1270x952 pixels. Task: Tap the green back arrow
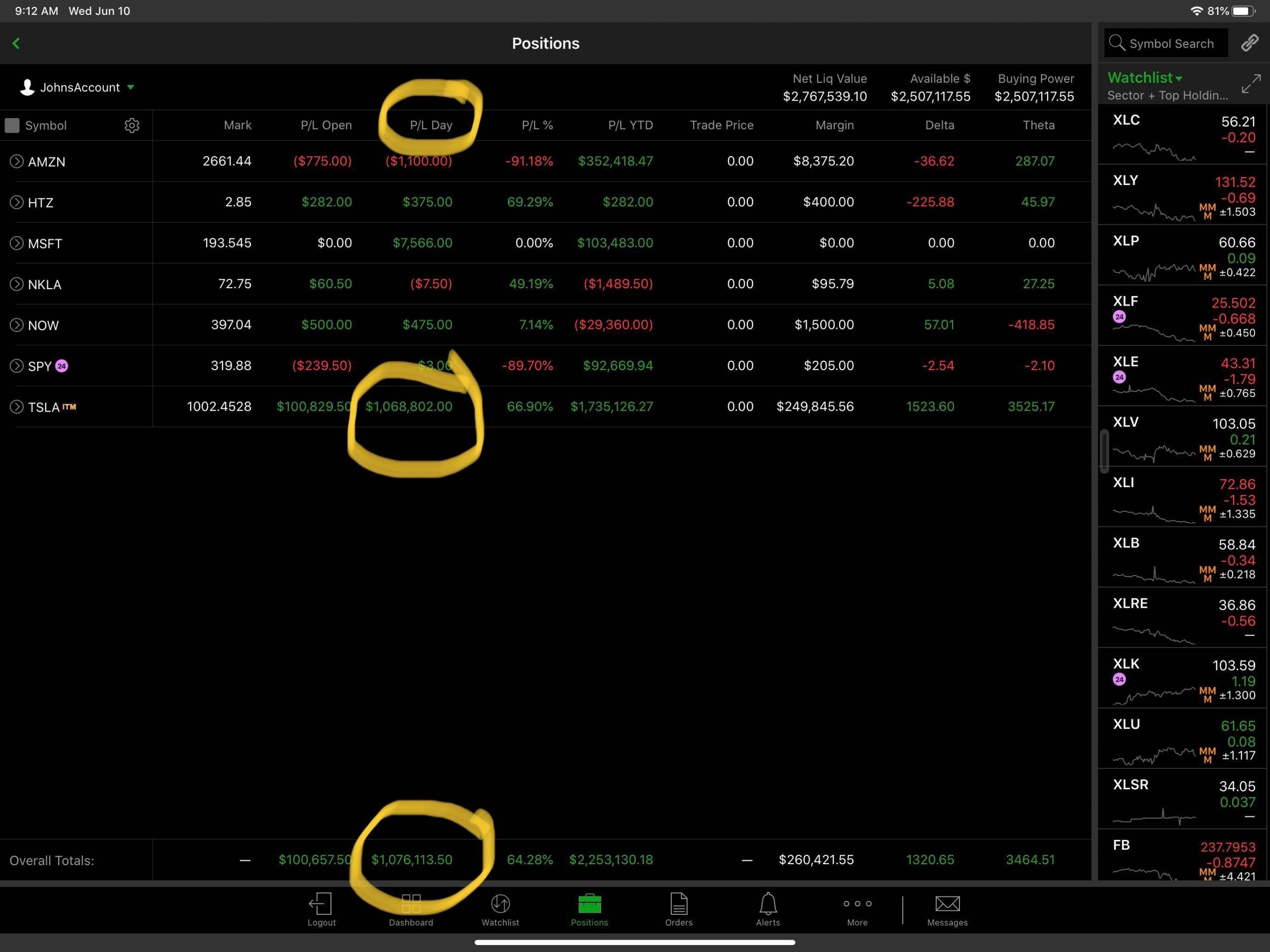16,43
